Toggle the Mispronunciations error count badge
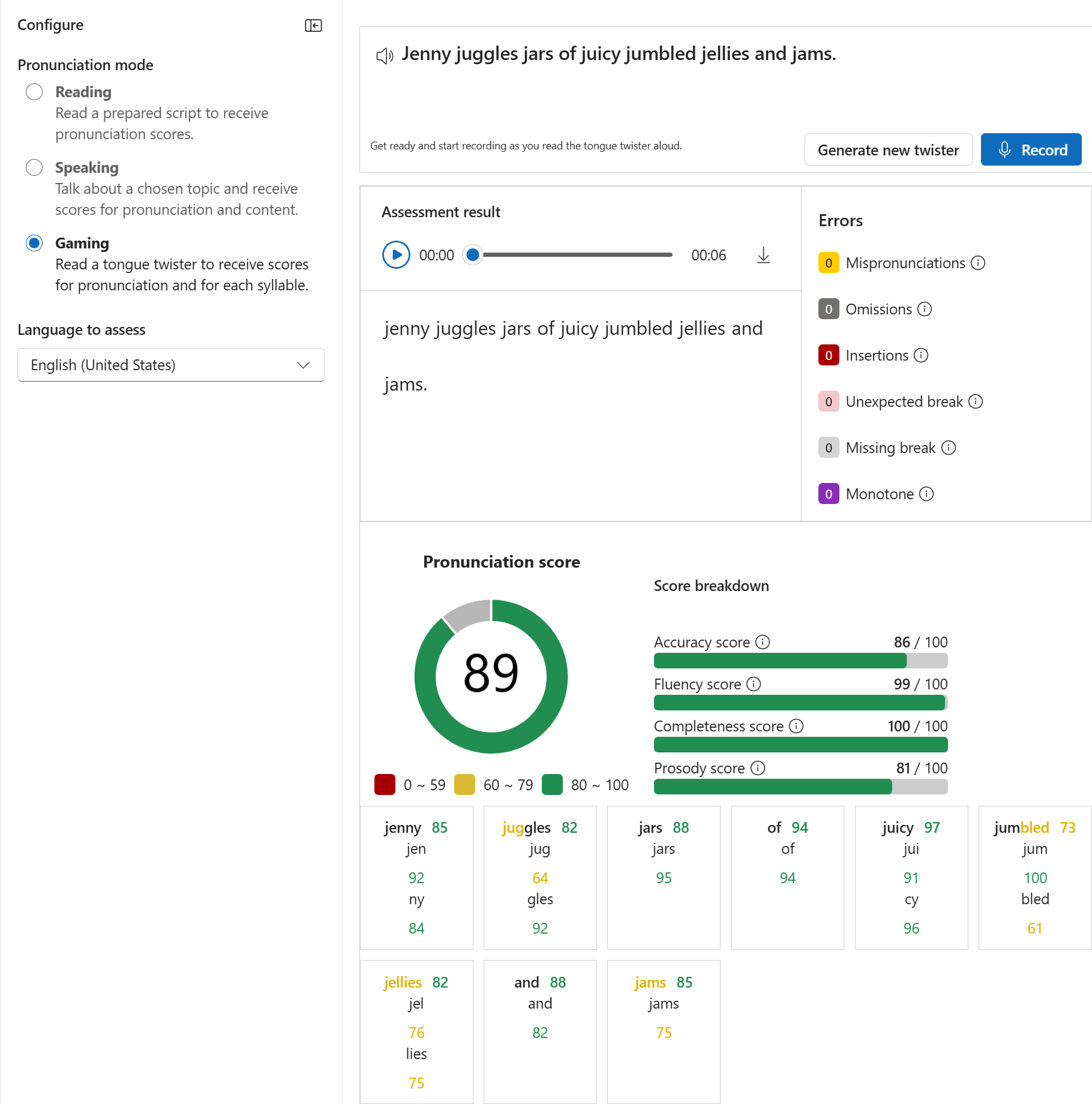This screenshot has height=1104, width=1092. pos(829,263)
